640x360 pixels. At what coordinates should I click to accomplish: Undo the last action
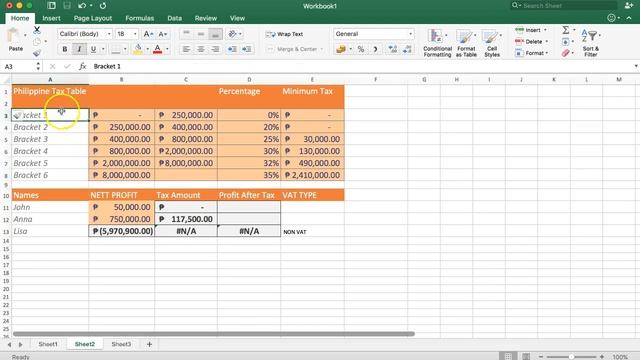click(x=82, y=6)
